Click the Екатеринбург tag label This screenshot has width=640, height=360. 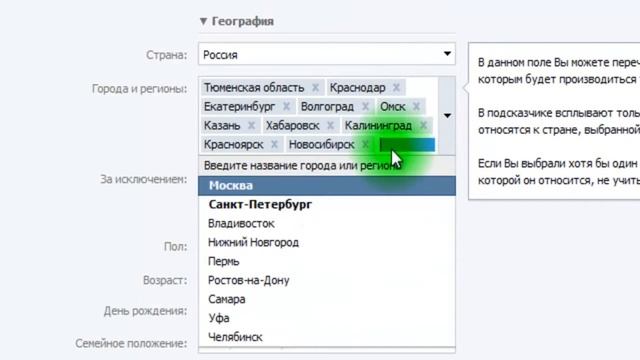coord(240,107)
